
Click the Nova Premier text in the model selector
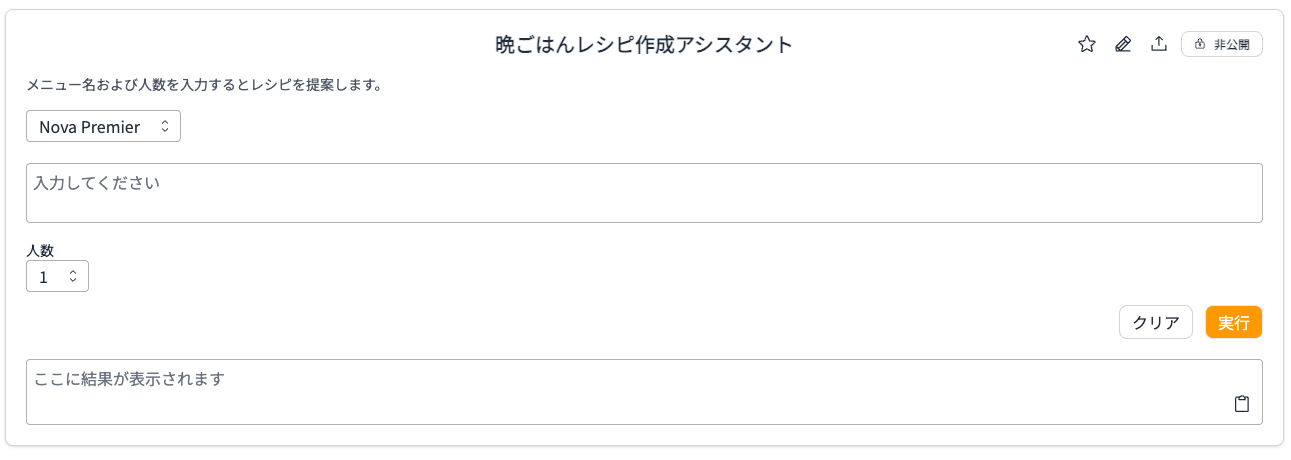[x=89, y=126]
